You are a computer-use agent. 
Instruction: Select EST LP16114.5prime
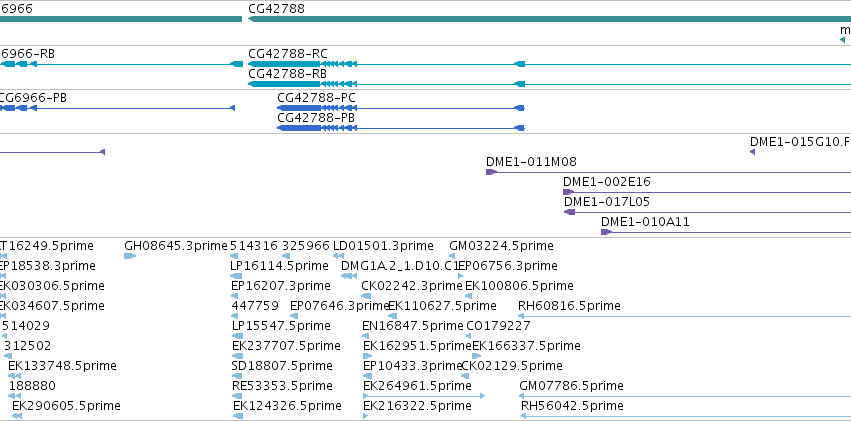tap(280, 266)
